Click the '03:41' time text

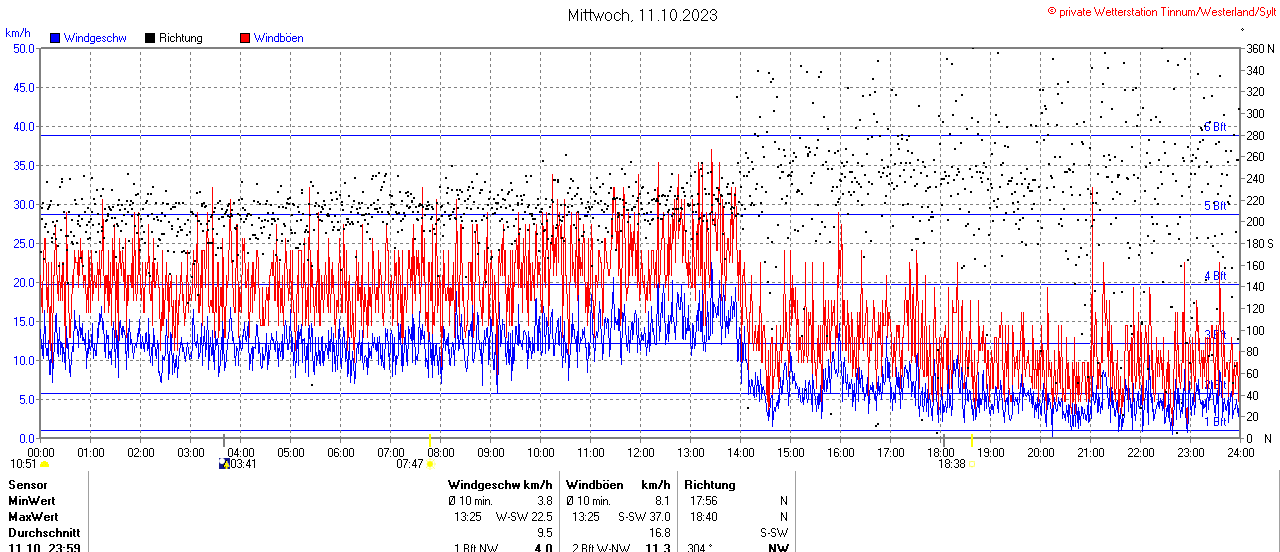tap(244, 464)
